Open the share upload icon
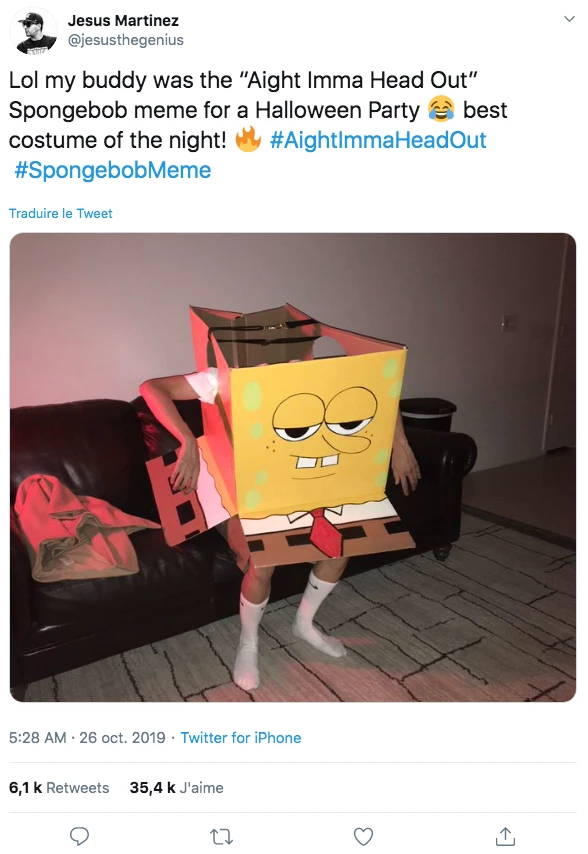The image size is (588, 854). coord(505,835)
